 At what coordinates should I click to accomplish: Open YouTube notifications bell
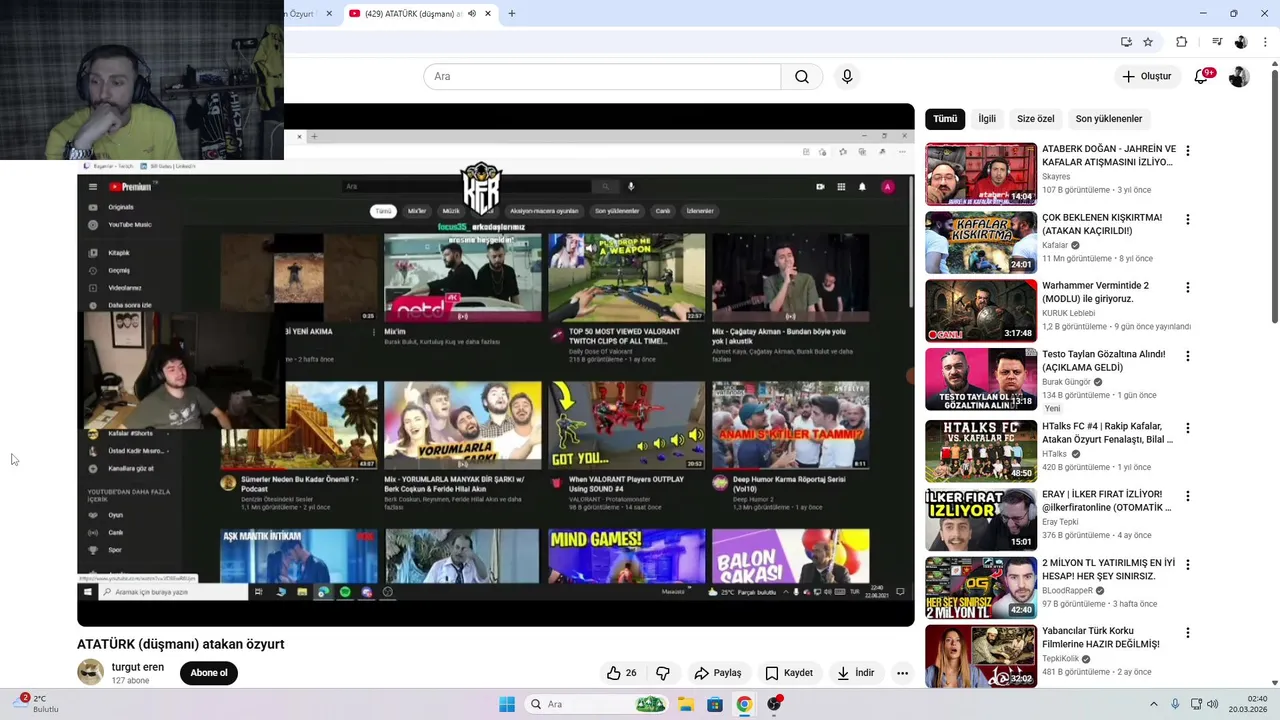tap(1201, 77)
